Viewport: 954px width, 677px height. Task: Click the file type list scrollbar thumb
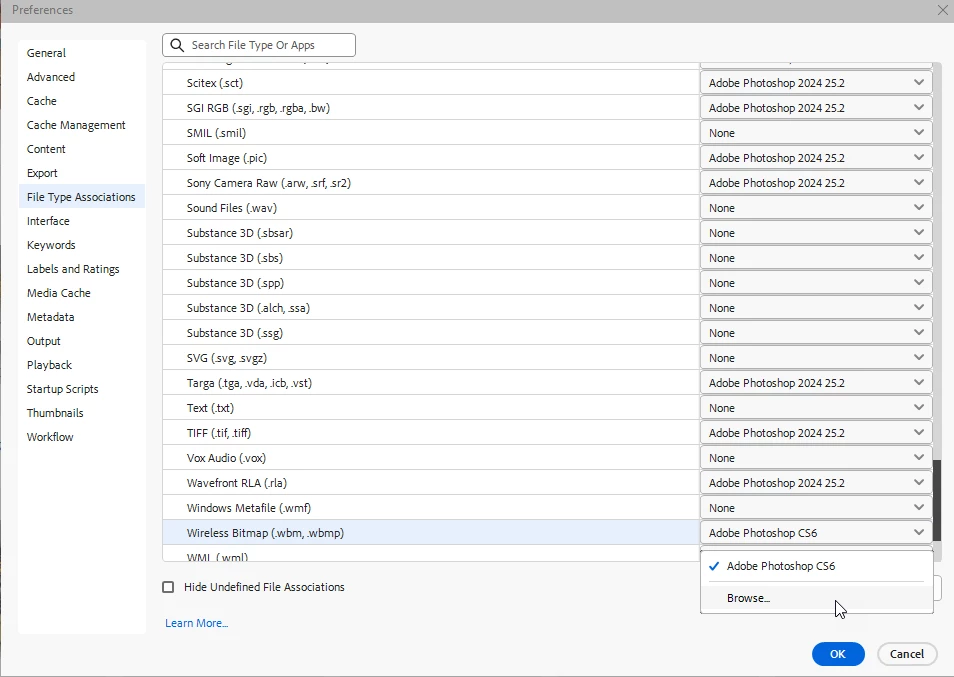pyautogui.click(x=937, y=501)
